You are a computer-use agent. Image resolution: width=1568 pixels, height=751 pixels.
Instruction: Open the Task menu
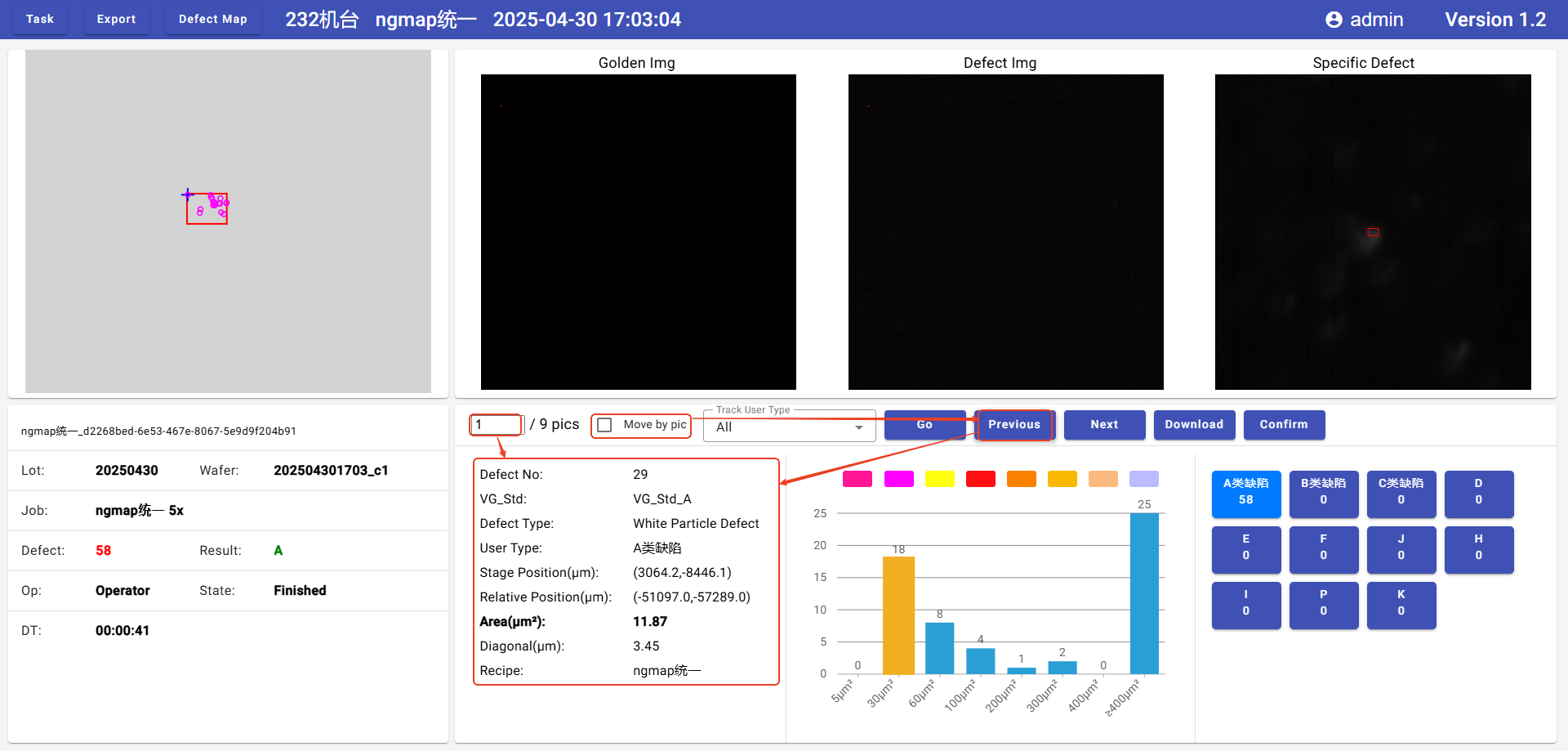click(x=39, y=19)
